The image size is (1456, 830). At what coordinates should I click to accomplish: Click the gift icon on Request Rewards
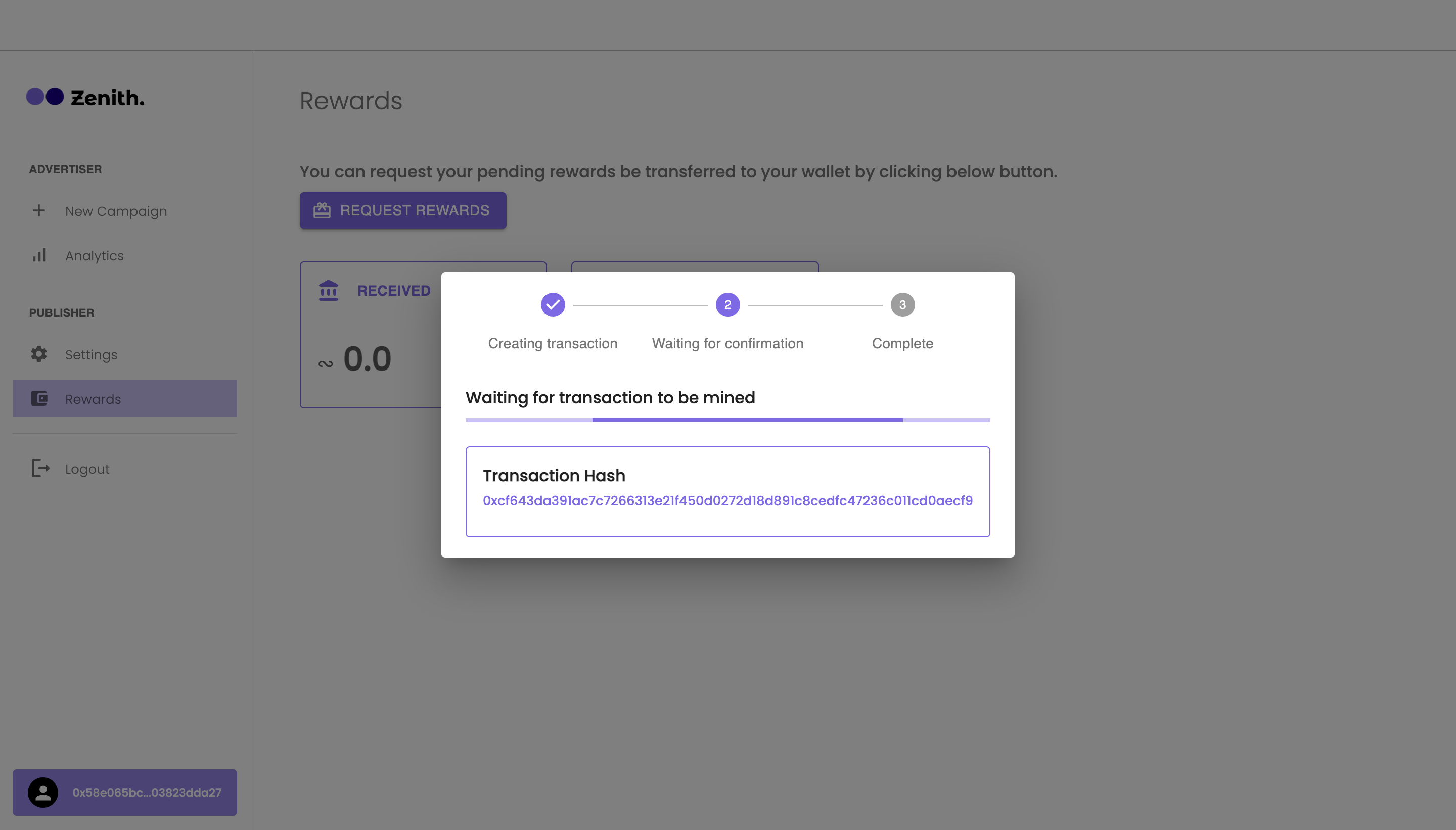coord(322,210)
